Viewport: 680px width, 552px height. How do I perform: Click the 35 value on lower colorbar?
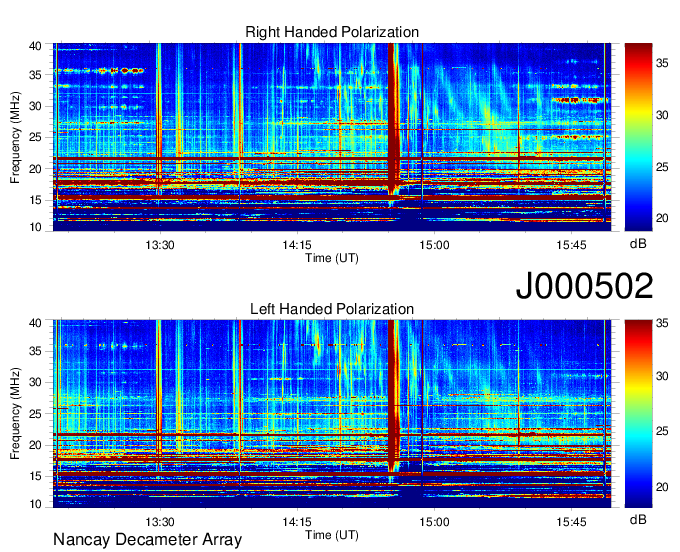point(662,323)
